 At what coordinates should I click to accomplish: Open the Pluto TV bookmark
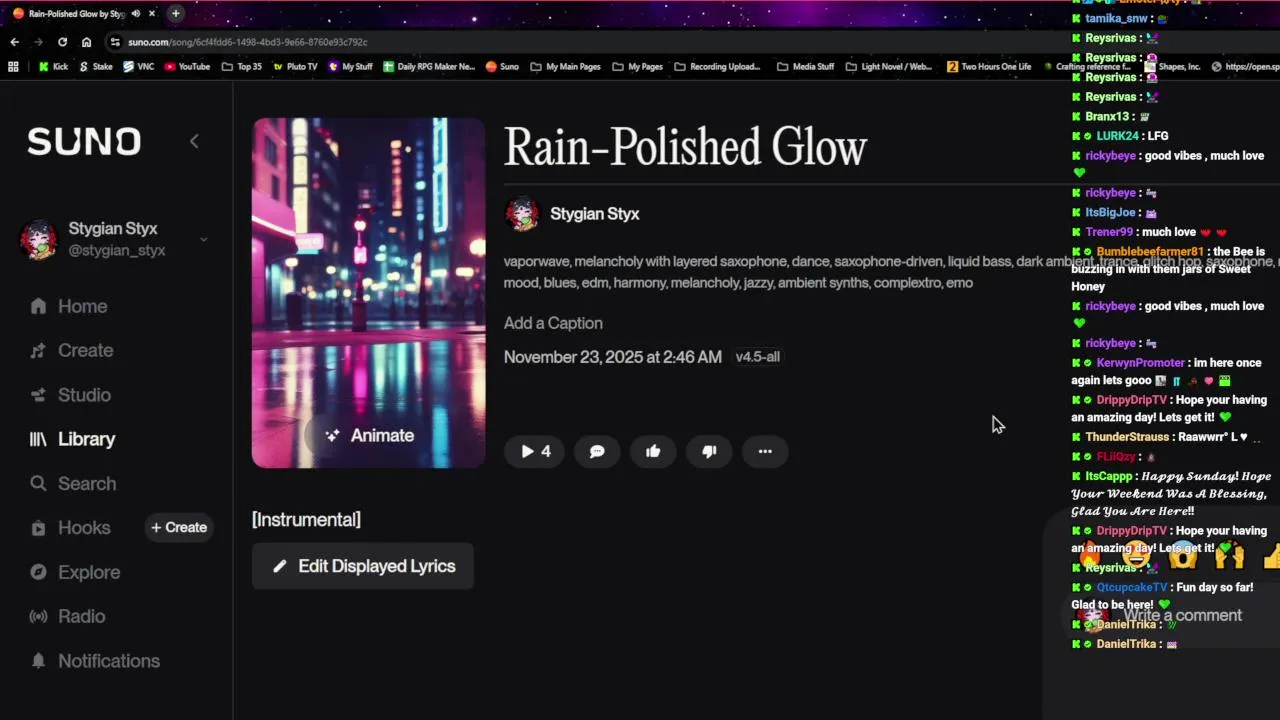[294, 67]
